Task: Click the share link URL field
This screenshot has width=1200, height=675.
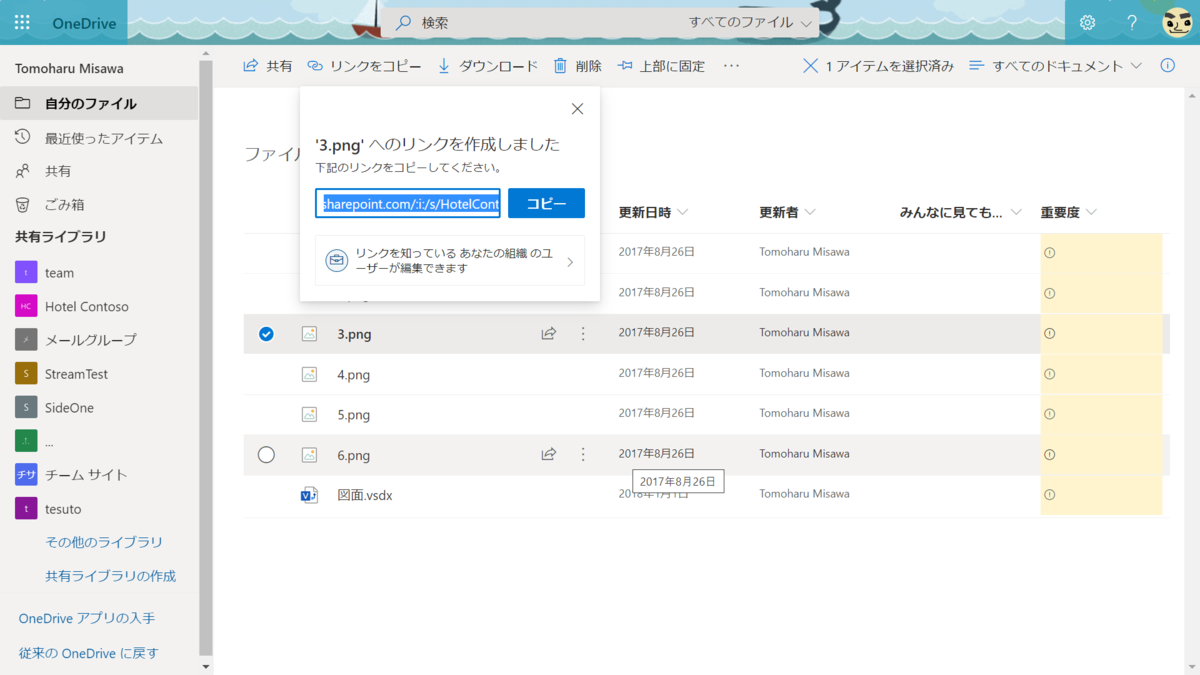Action: (x=408, y=203)
